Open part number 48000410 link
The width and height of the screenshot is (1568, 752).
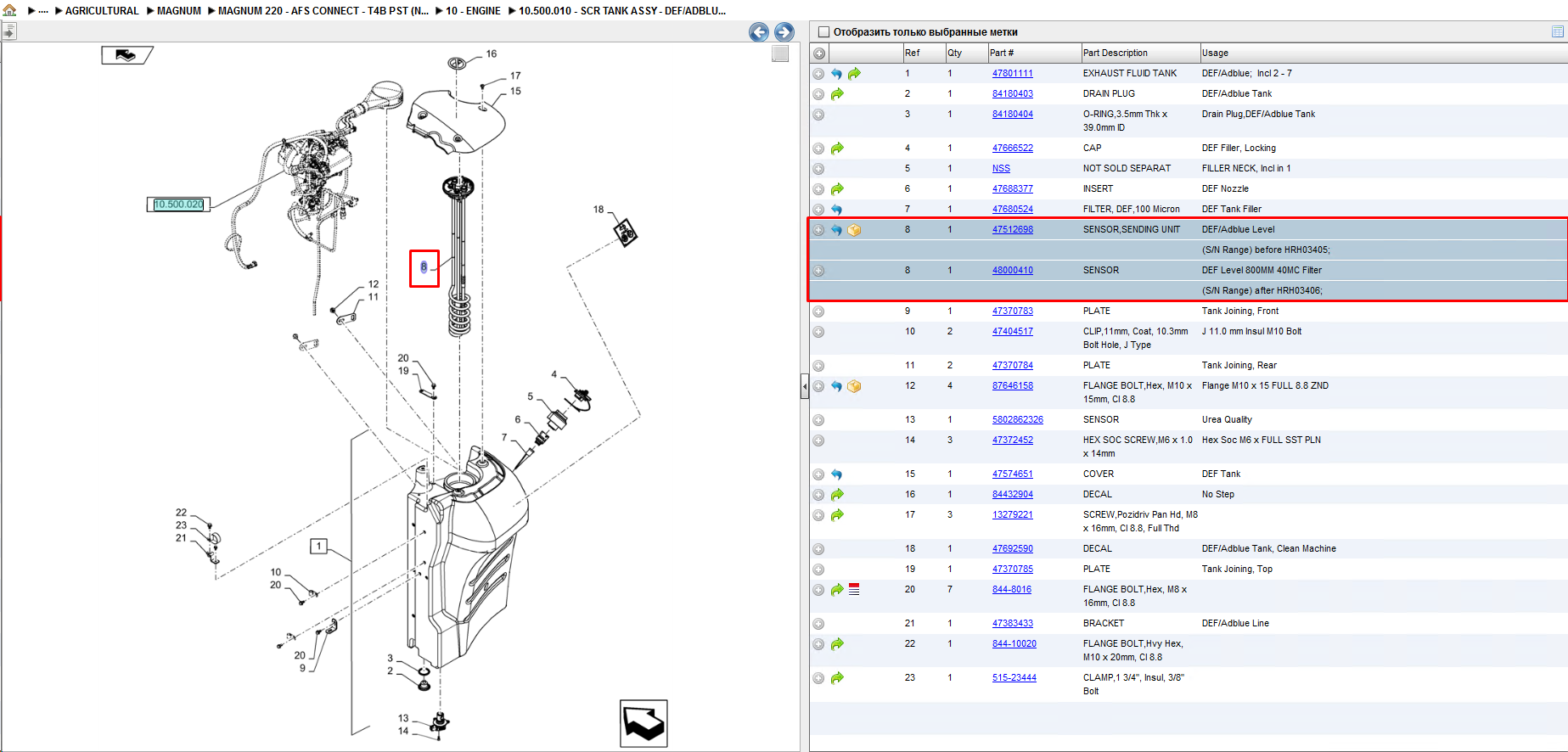1012,271
